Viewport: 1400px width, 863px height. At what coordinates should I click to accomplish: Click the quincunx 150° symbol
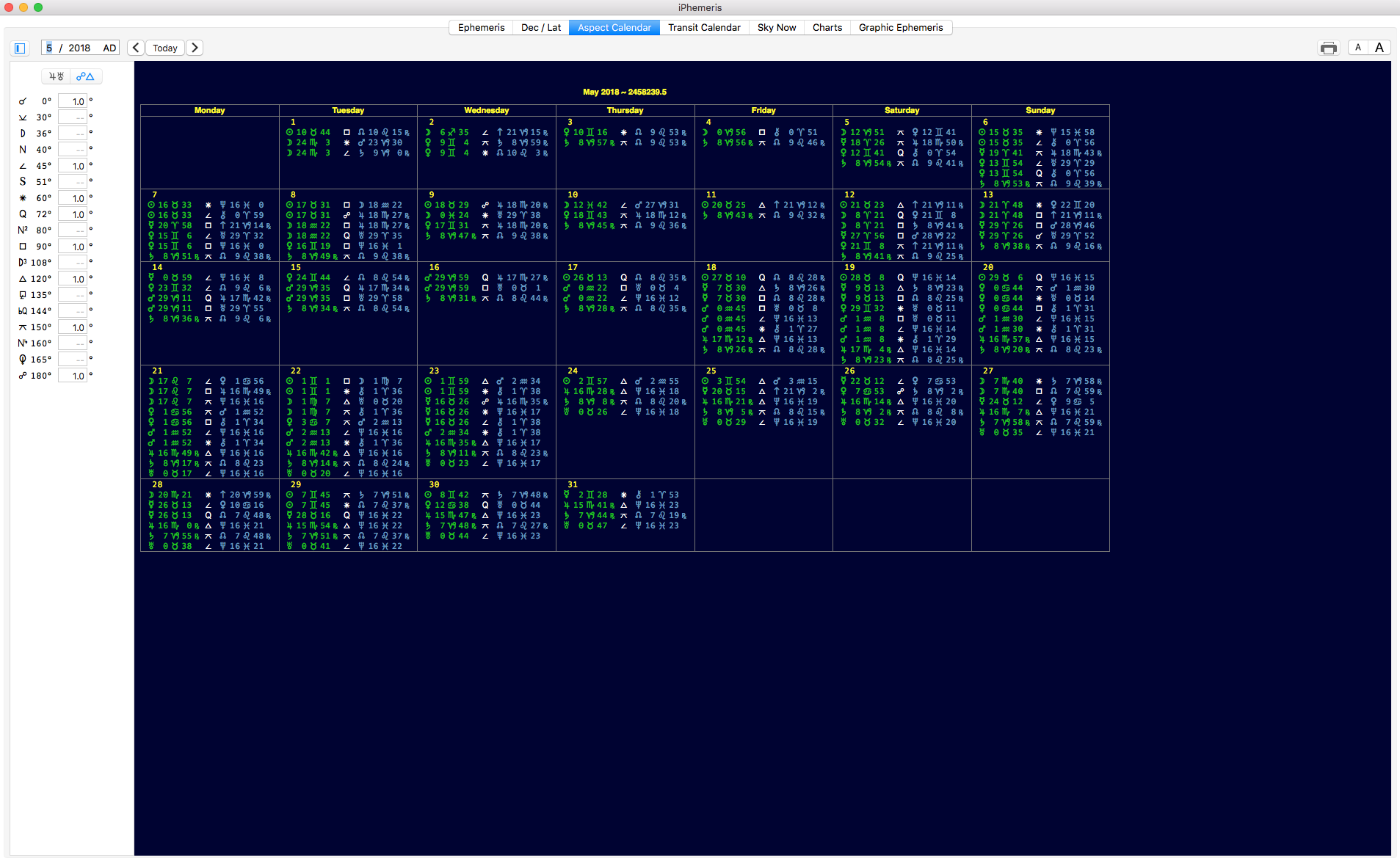click(x=23, y=327)
